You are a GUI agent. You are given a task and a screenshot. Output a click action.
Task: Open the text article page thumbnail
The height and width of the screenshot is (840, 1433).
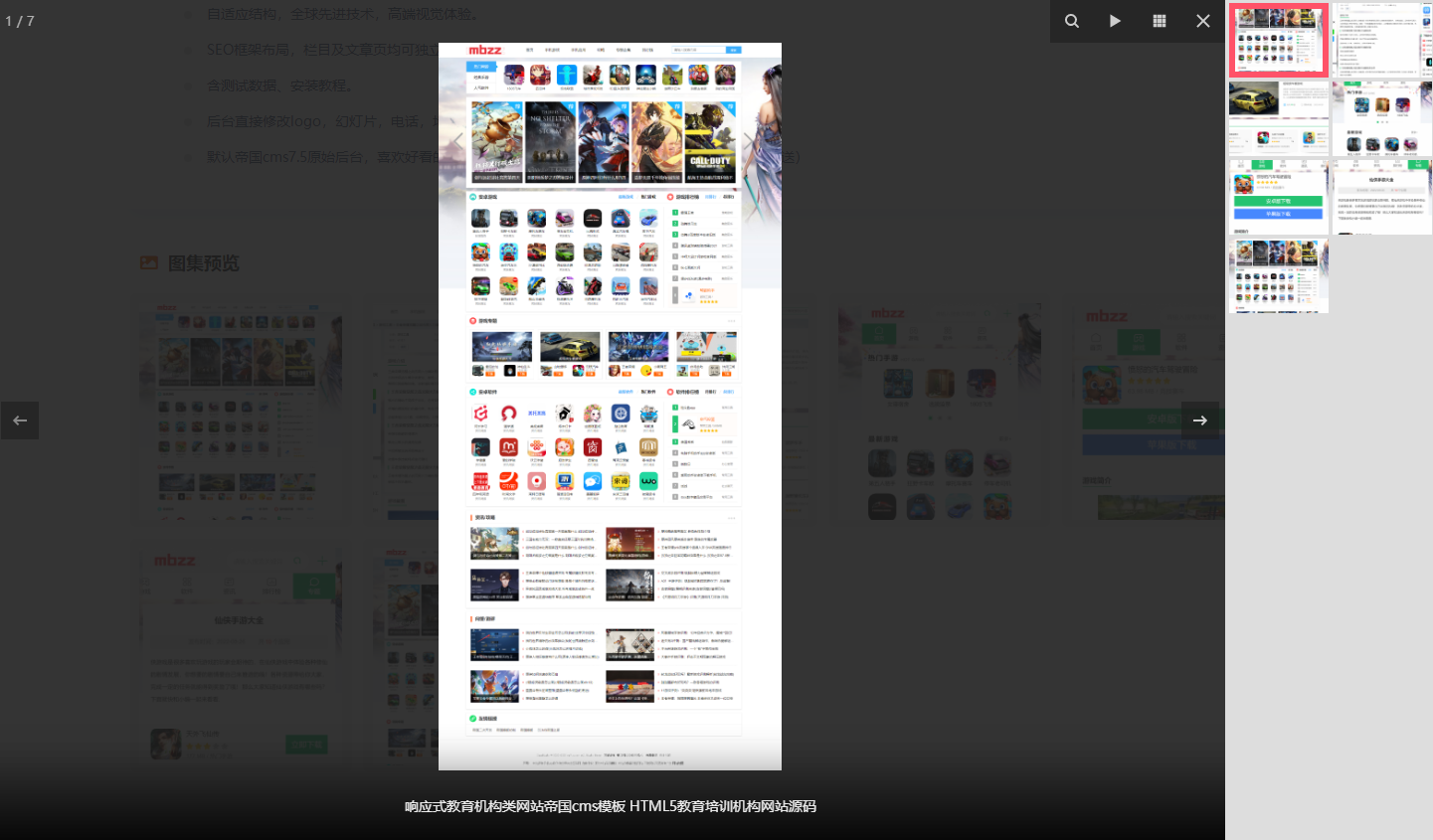1382,40
